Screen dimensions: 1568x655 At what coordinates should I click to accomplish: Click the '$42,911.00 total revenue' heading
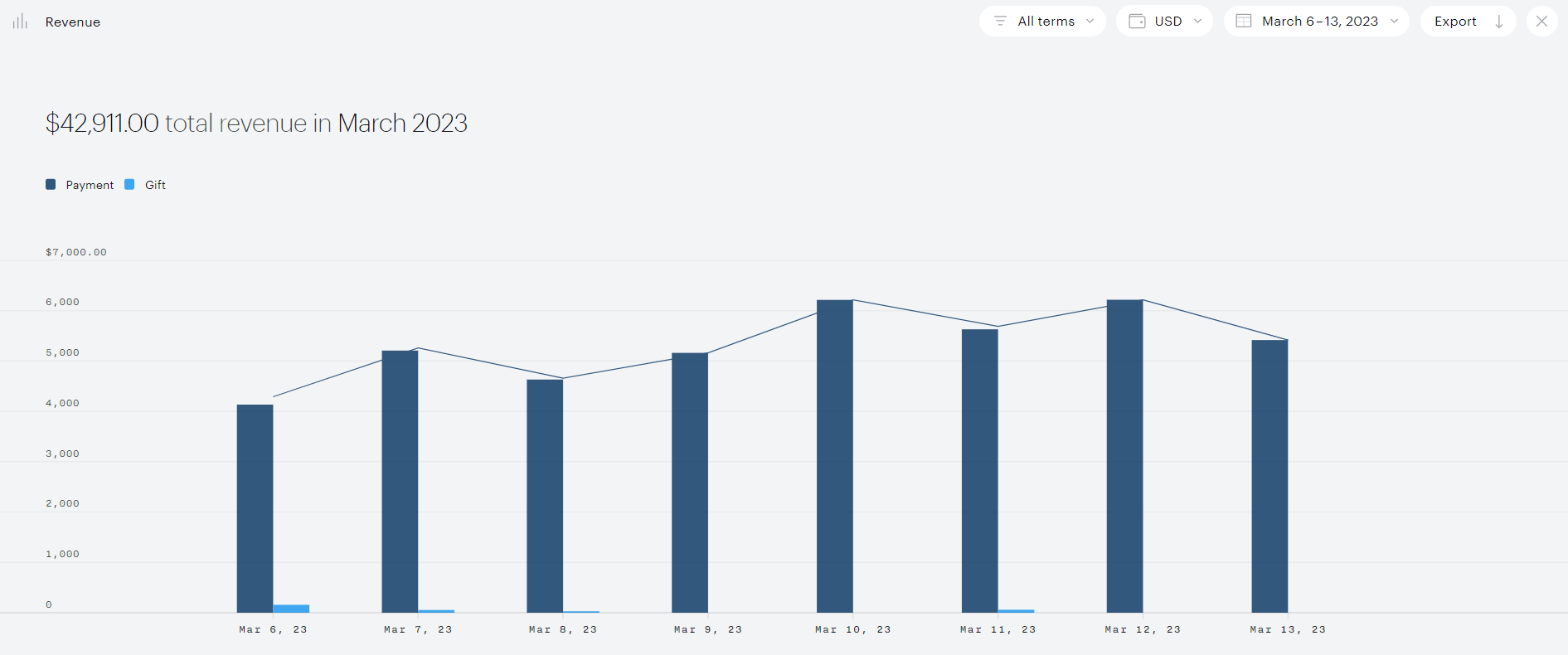256,123
